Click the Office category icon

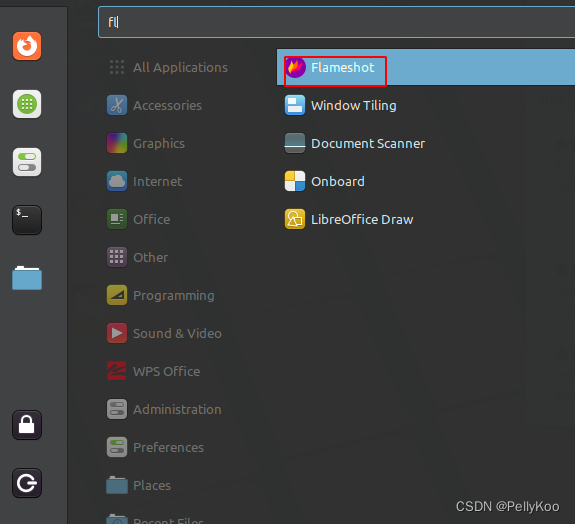point(117,219)
